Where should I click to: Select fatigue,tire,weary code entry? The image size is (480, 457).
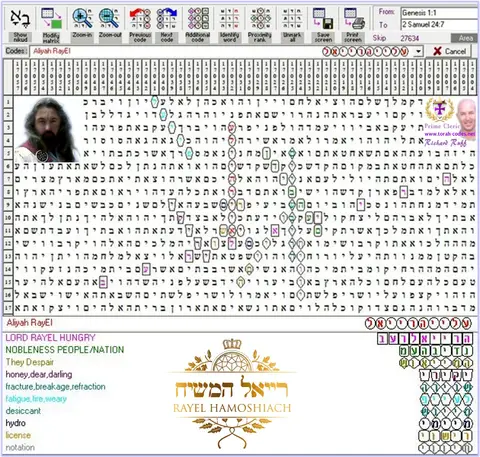point(36,399)
